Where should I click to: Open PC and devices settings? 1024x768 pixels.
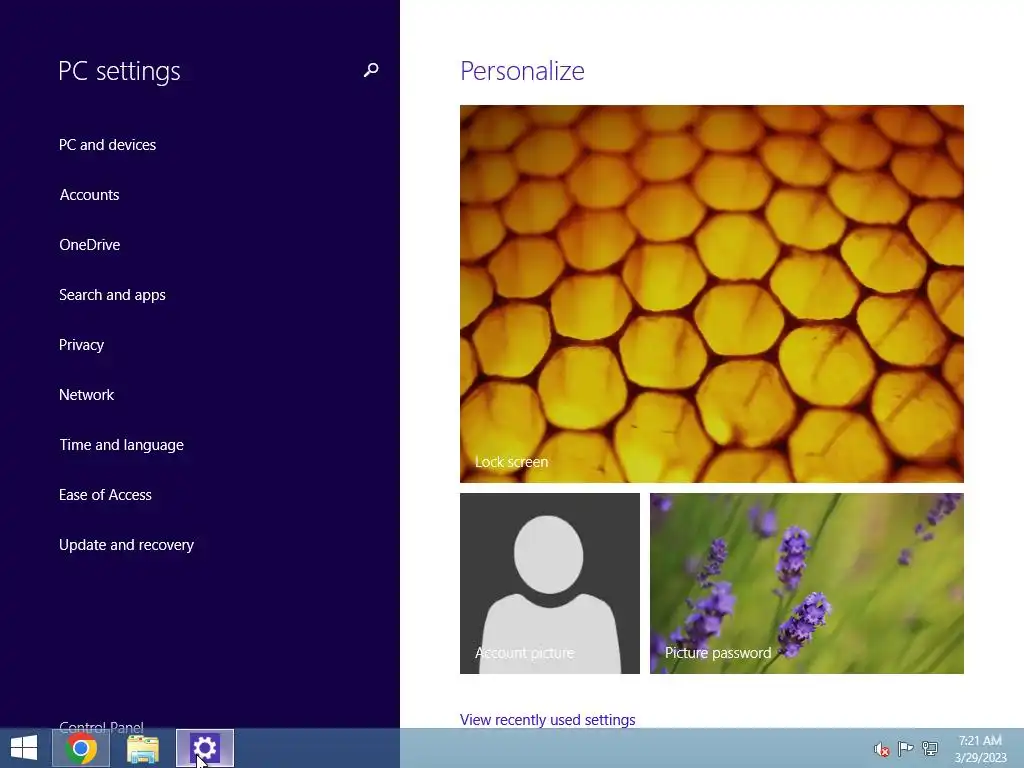(x=107, y=145)
